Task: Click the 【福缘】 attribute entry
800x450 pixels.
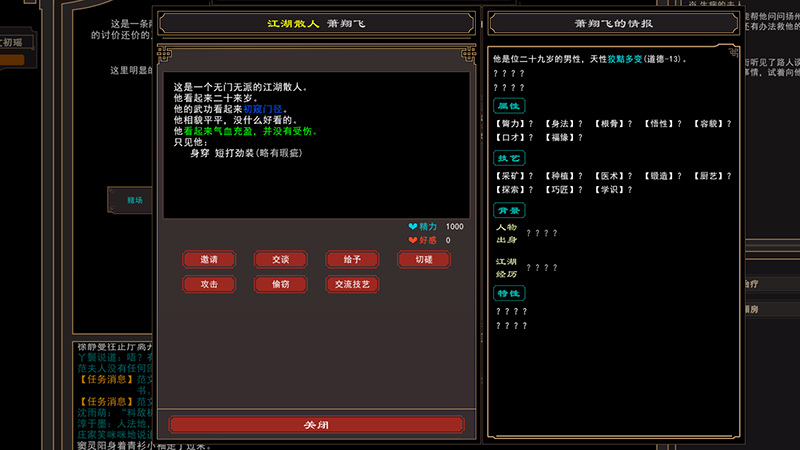Action: pos(563,137)
